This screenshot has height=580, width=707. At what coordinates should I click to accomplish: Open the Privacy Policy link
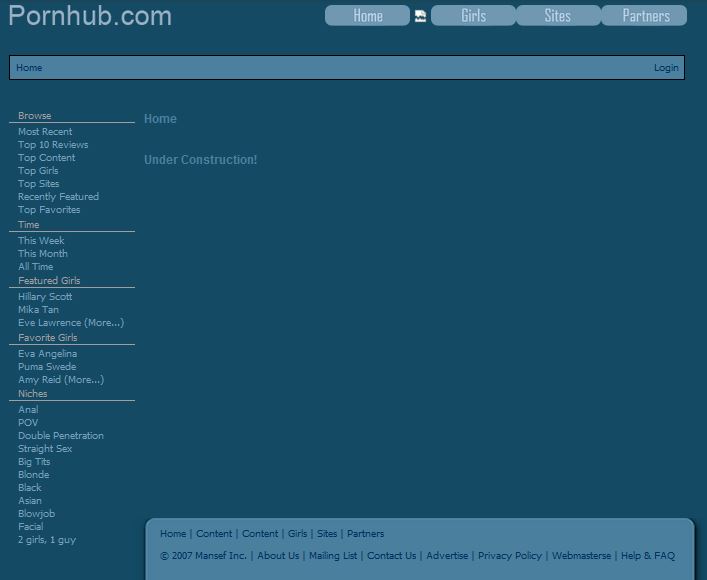[510, 556]
